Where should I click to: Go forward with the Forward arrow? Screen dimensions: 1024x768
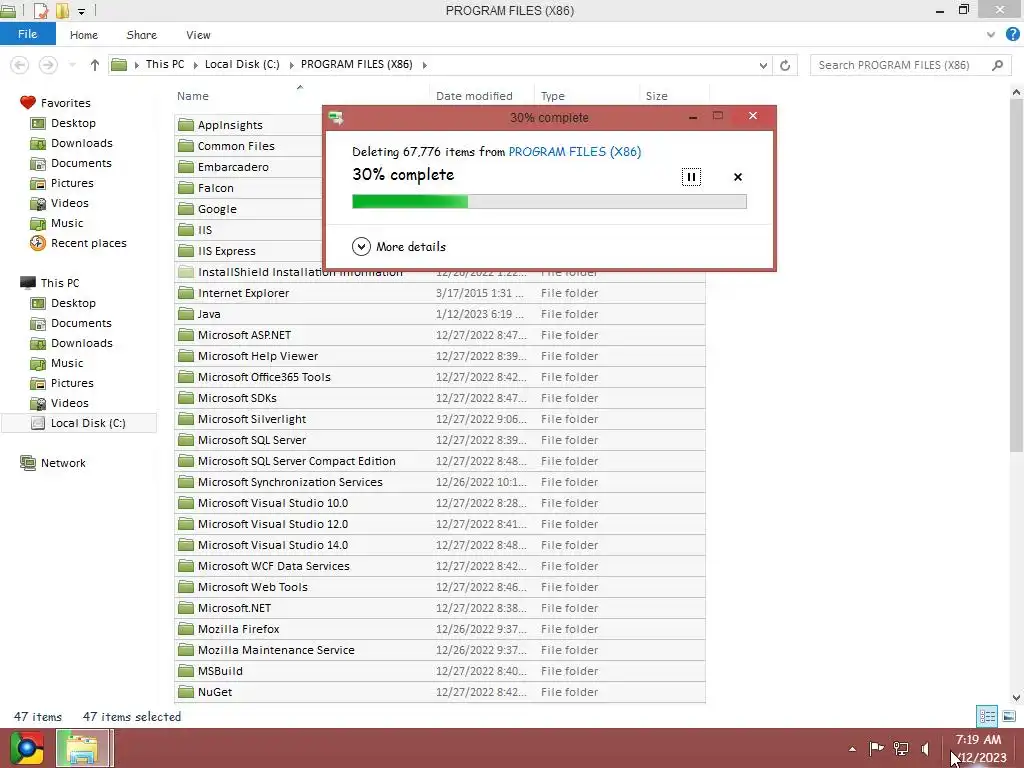[48, 65]
